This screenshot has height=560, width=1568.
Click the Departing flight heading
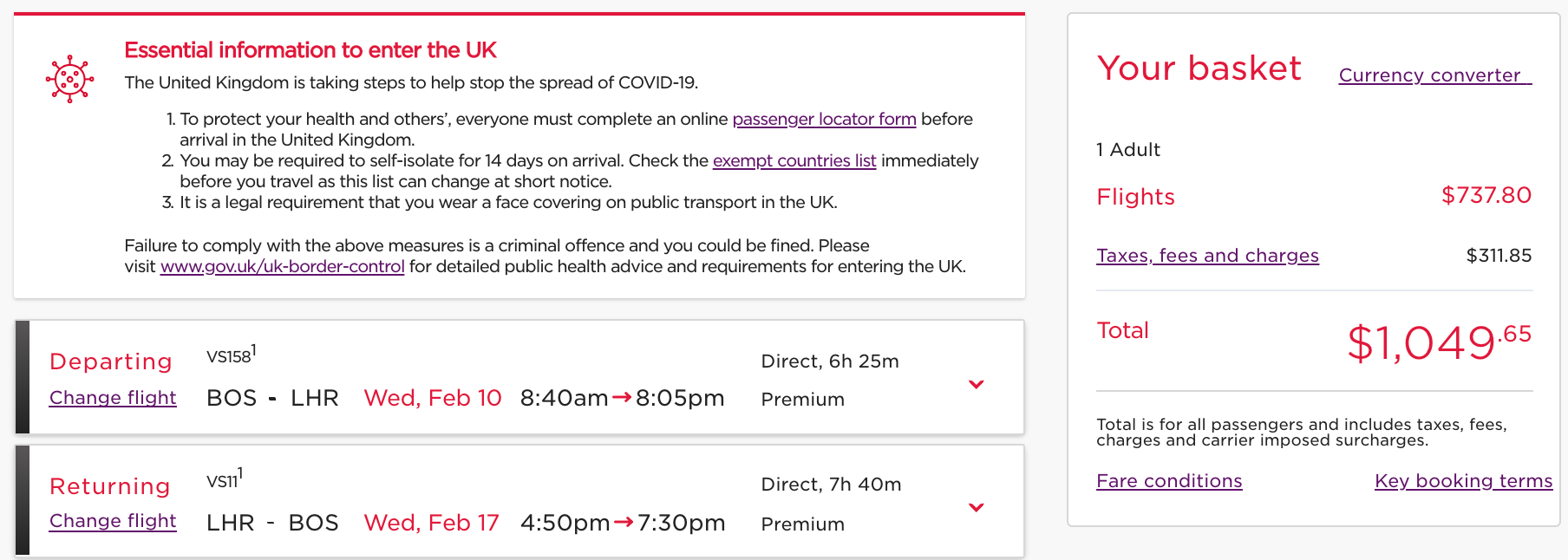coord(111,361)
